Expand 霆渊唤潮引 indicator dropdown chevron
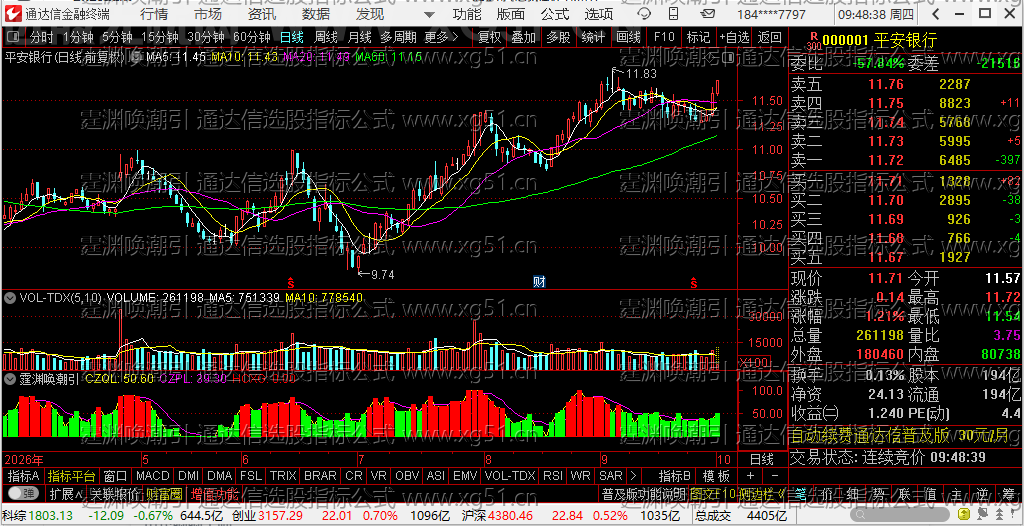 [10, 378]
